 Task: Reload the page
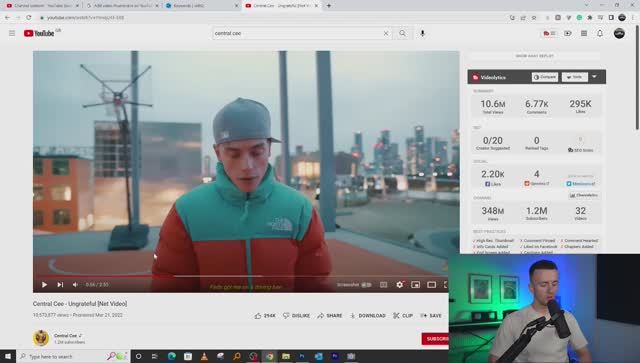coord(29,18)
